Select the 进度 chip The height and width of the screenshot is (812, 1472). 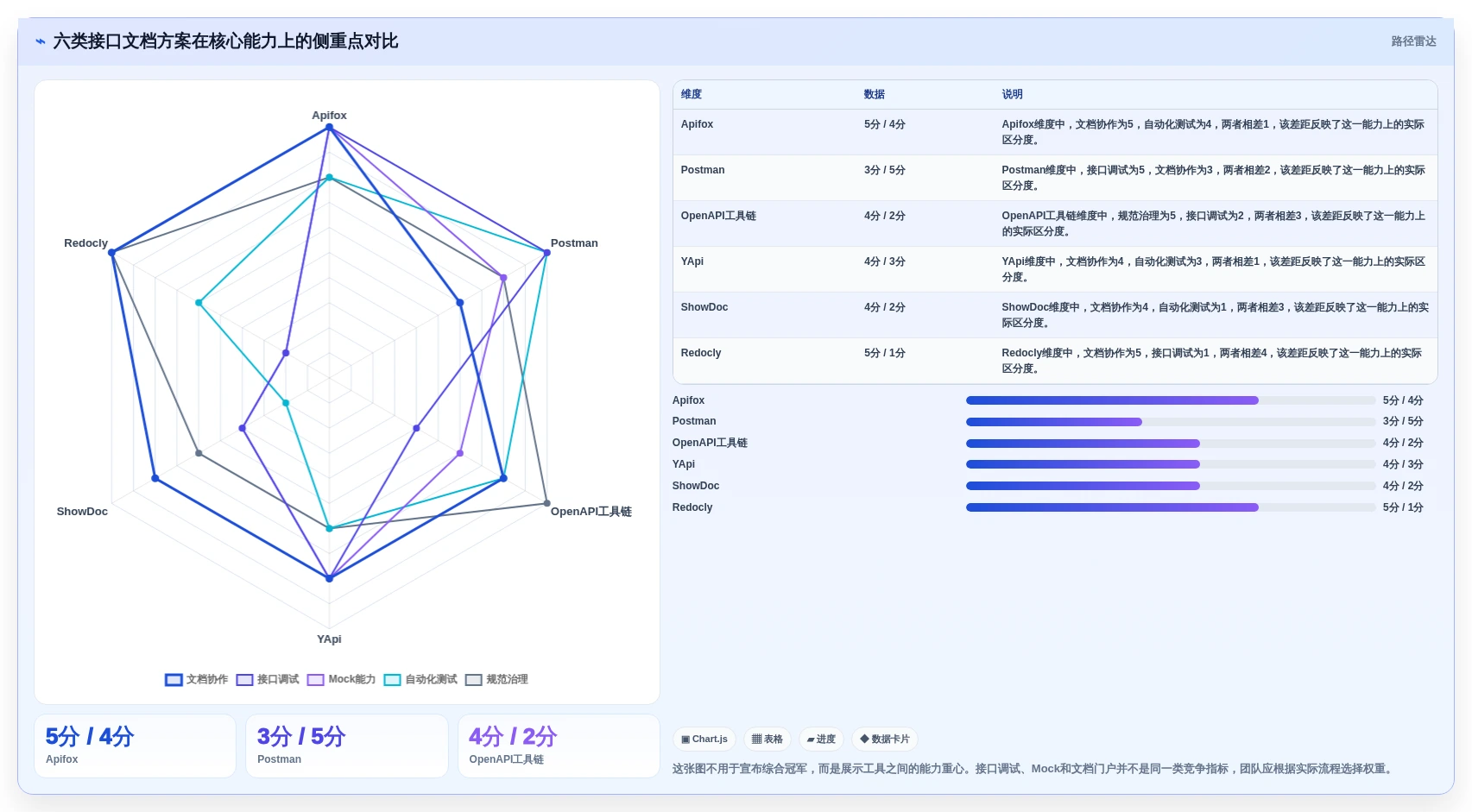pyautogui.click(x=821, y=740)
